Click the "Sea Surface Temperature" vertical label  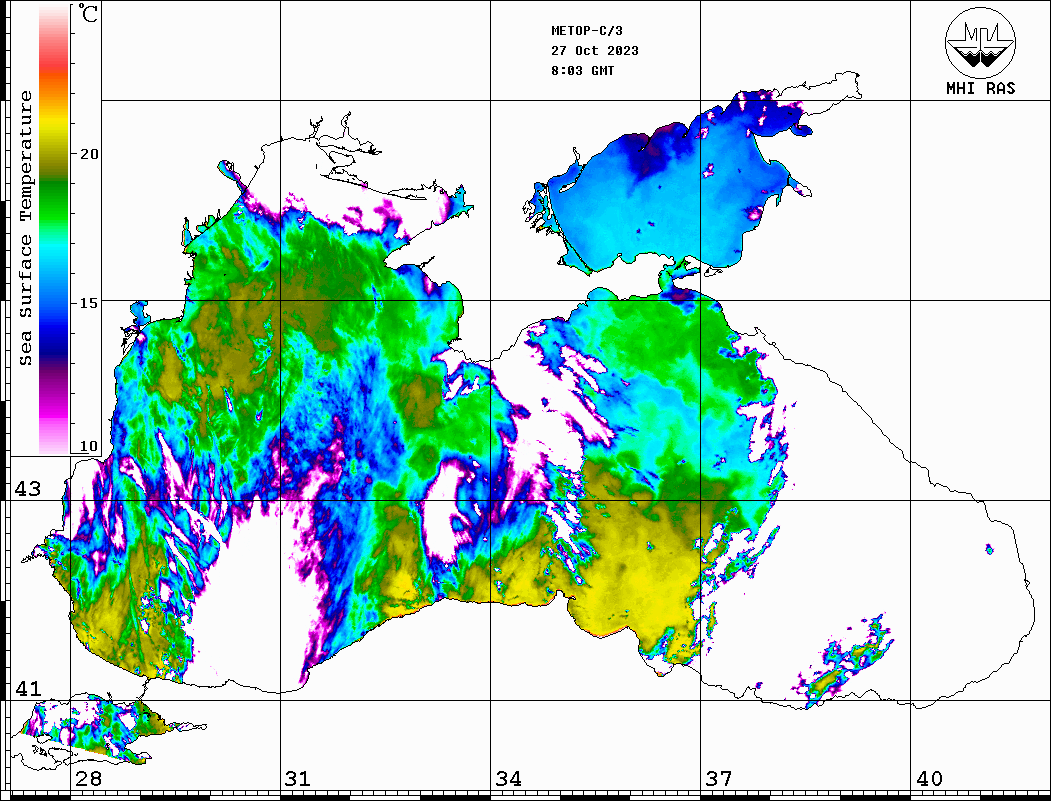[26, 229]
